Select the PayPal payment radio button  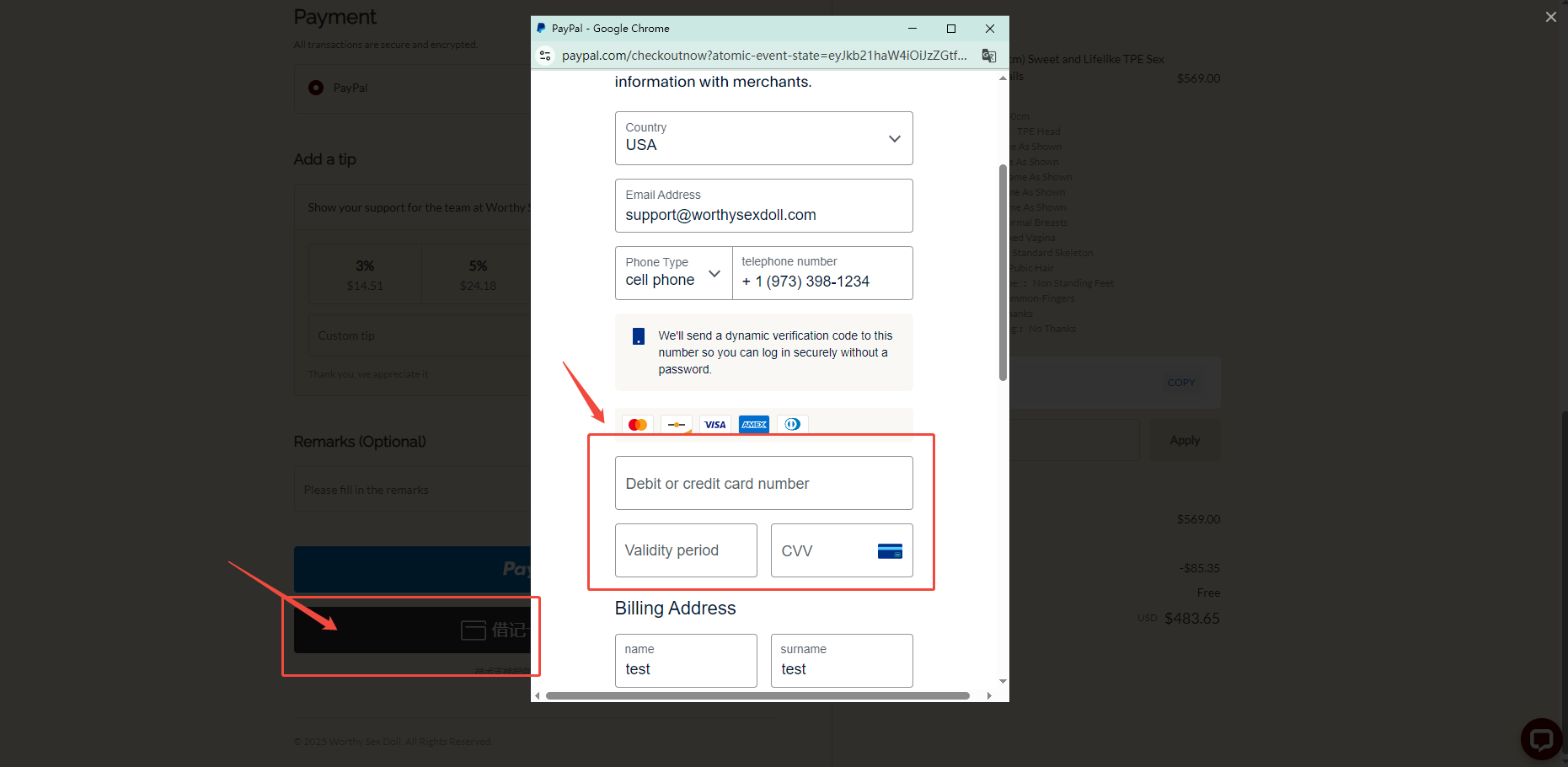(316, 88)
